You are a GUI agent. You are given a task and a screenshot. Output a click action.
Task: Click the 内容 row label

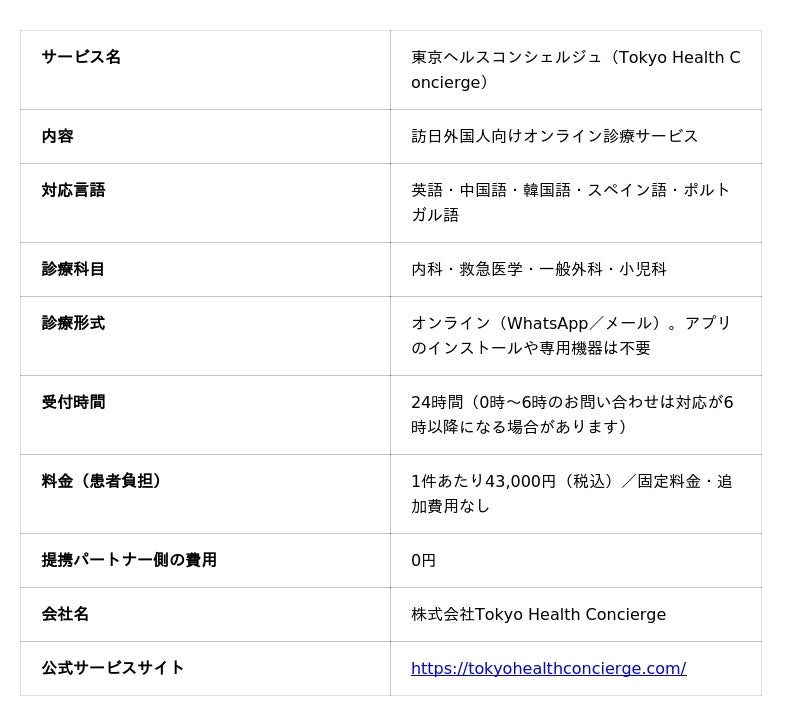pyautogui.click(x=58, y=136)
